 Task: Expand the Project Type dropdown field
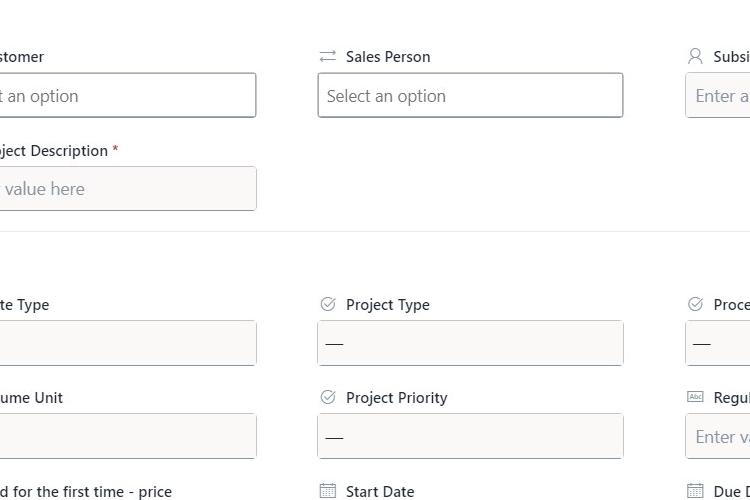470,343
